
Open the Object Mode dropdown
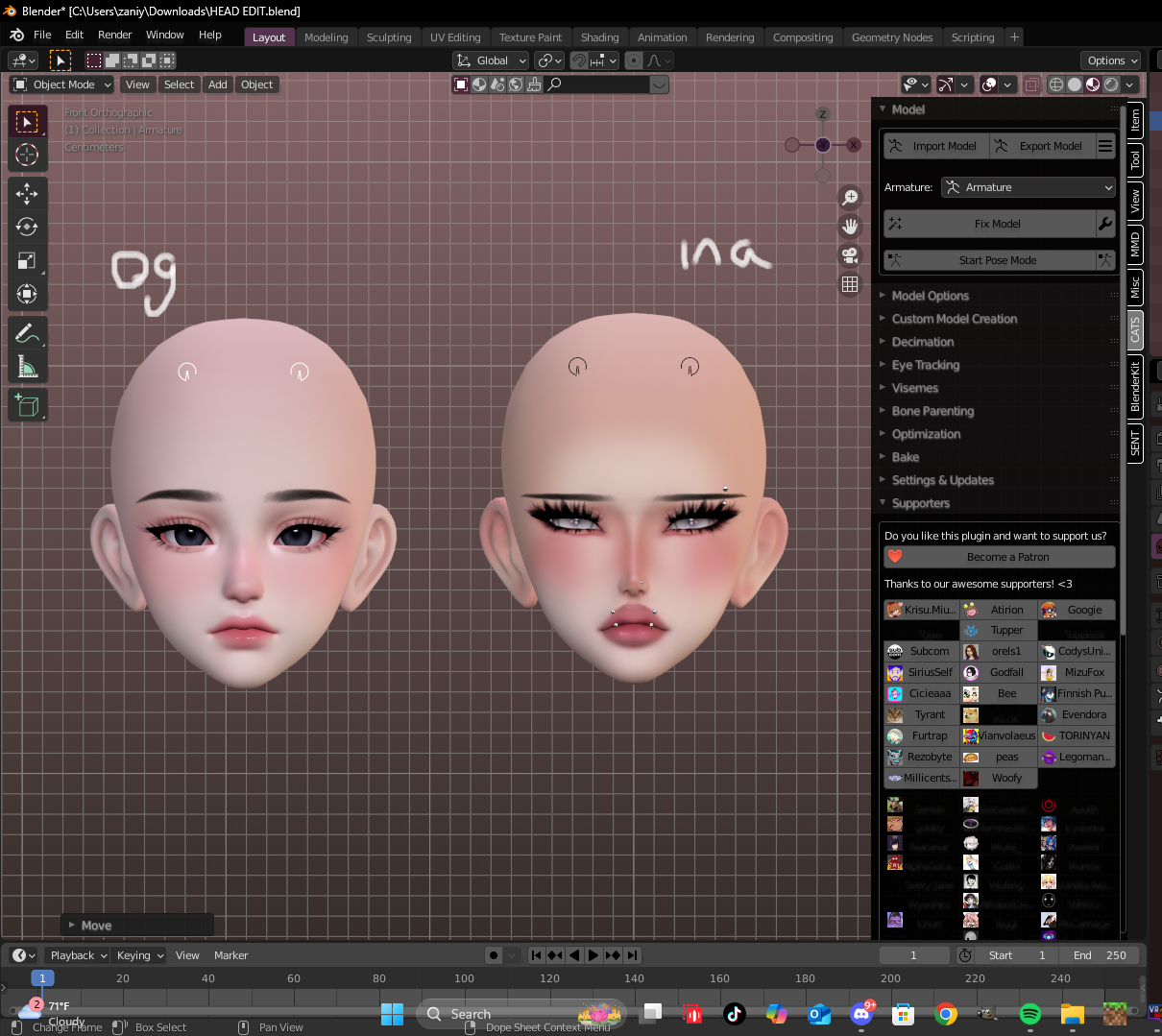[62, 84]
